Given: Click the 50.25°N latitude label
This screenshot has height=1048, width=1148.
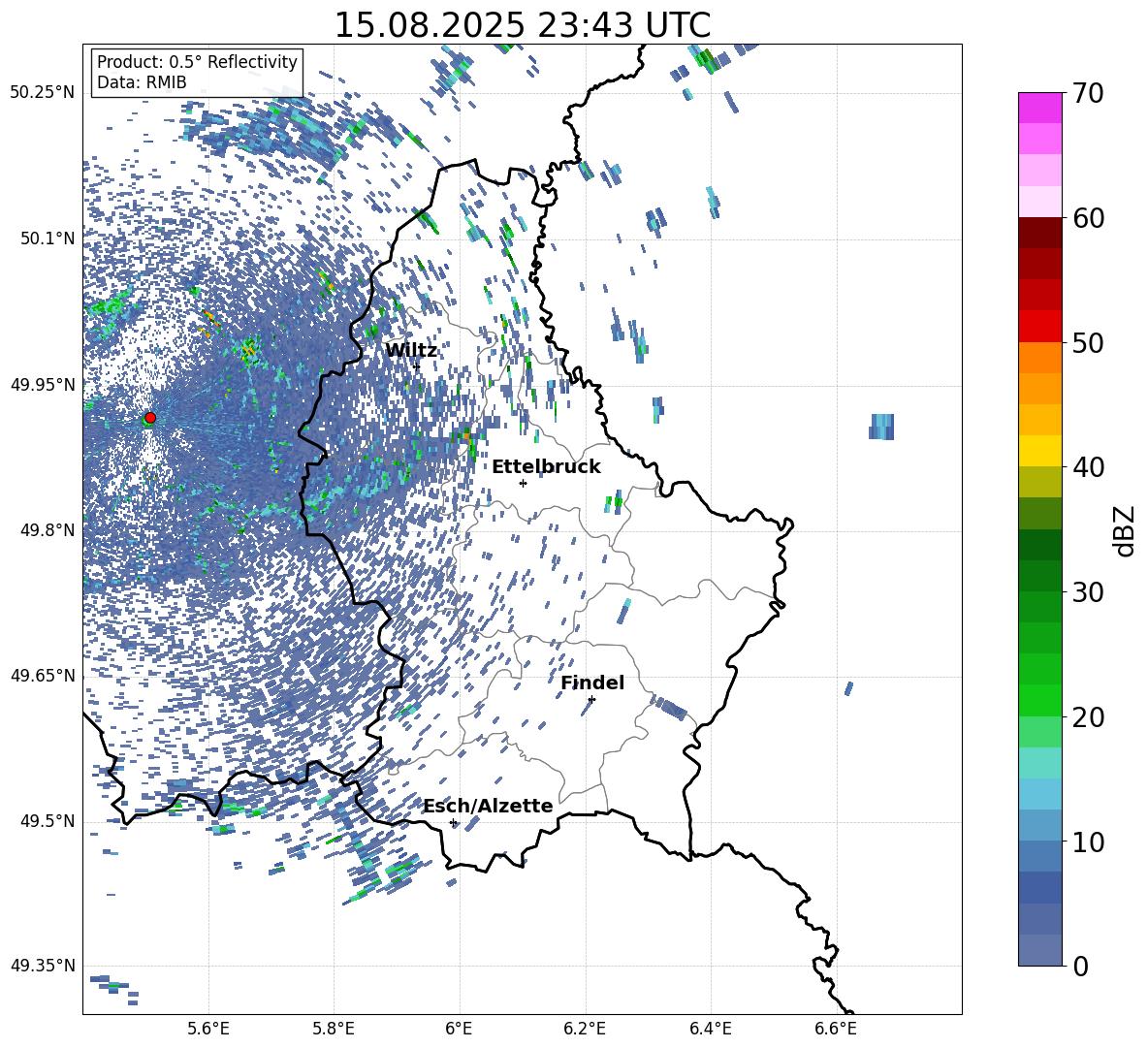Looking at the screenshot, I should (43, 93).
